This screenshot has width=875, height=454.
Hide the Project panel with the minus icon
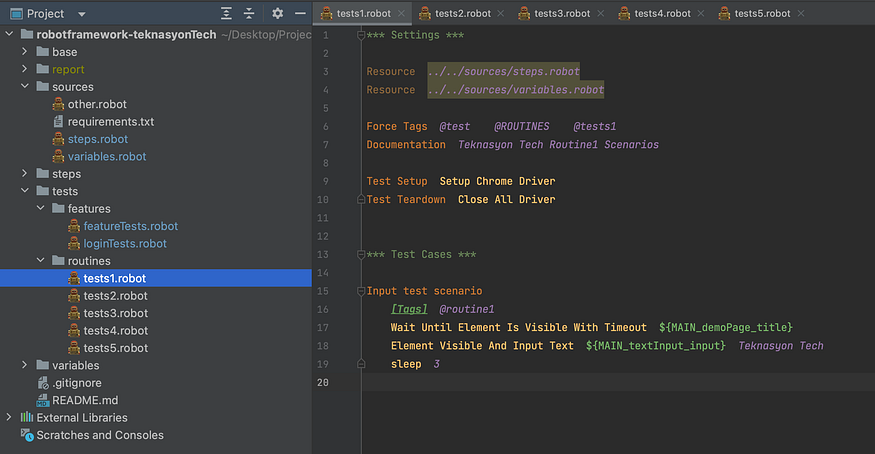click(x=300, y=13)
